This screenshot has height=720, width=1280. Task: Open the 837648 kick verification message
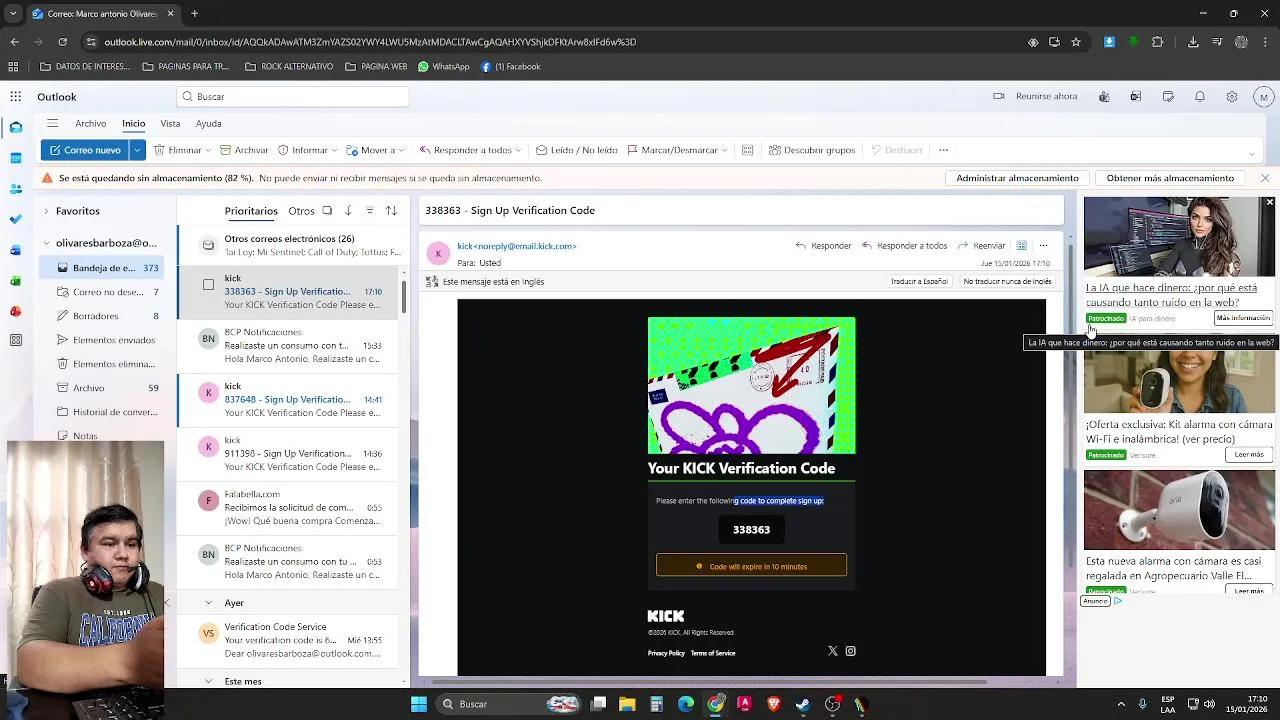click(x=288, y=399)
